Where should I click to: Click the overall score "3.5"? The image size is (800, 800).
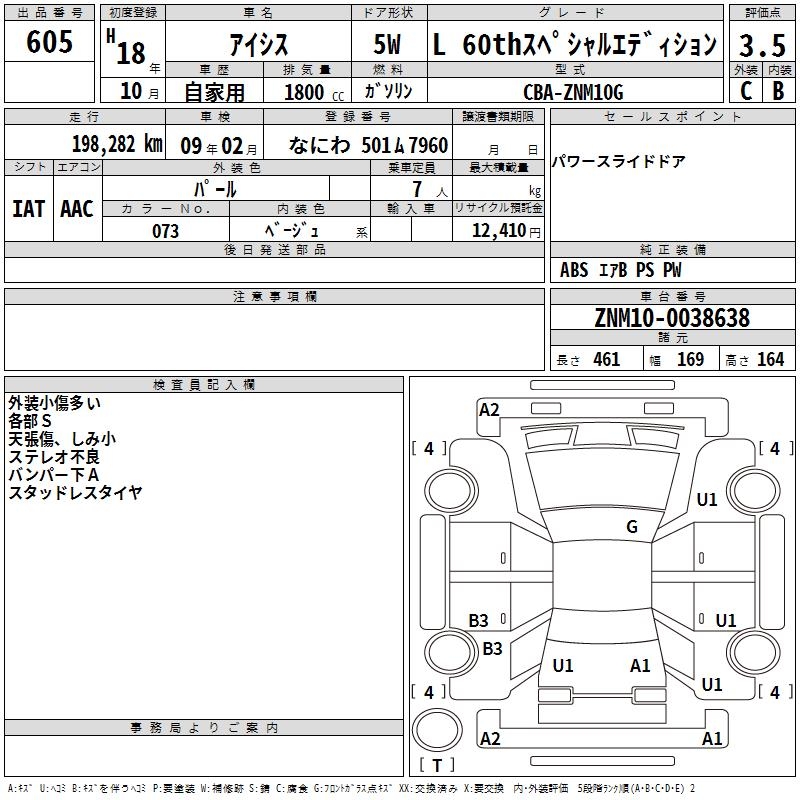coord(762,45)
